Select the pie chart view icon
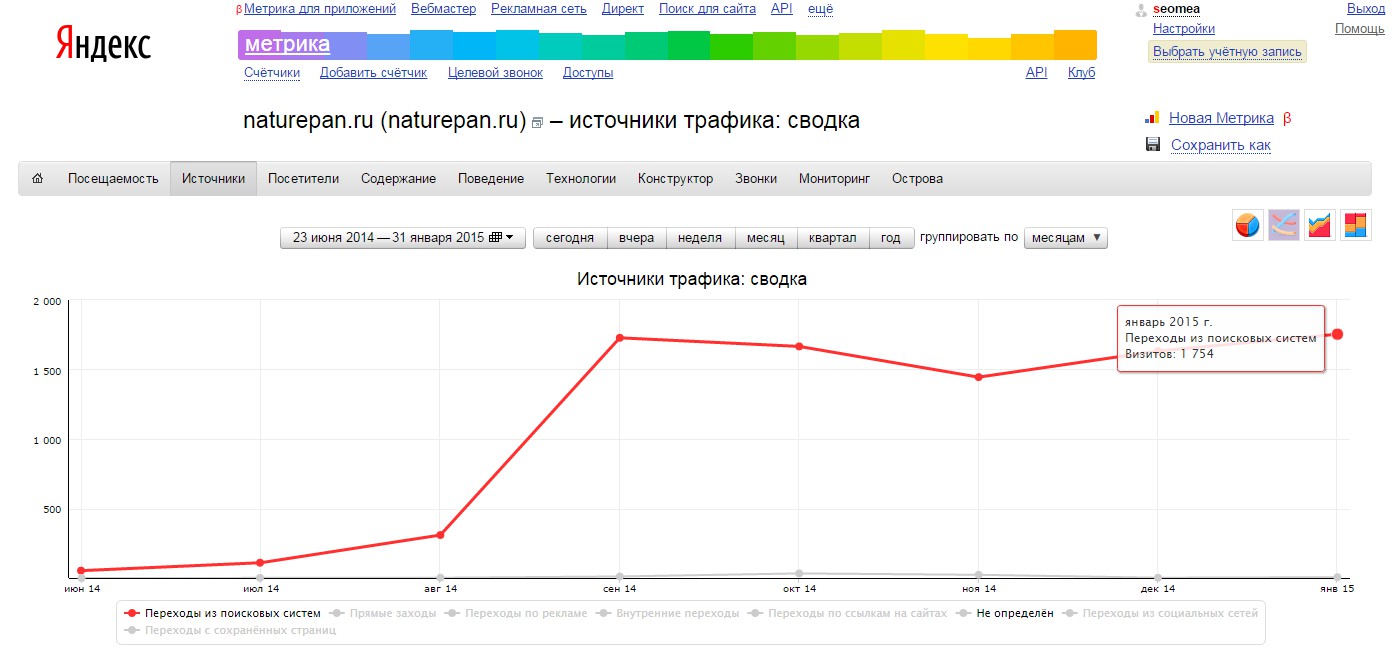The height and width of the screenshot is (657, 1395). pos(1247,225)
